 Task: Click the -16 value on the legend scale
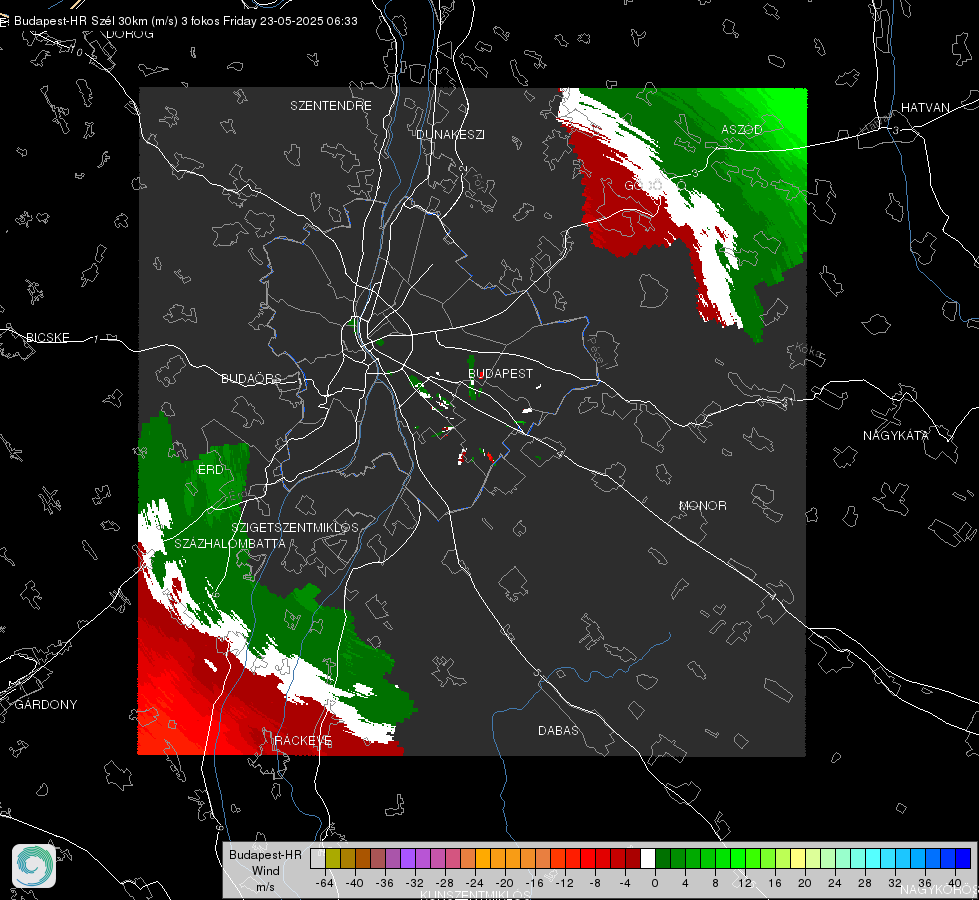pos(534,883)
